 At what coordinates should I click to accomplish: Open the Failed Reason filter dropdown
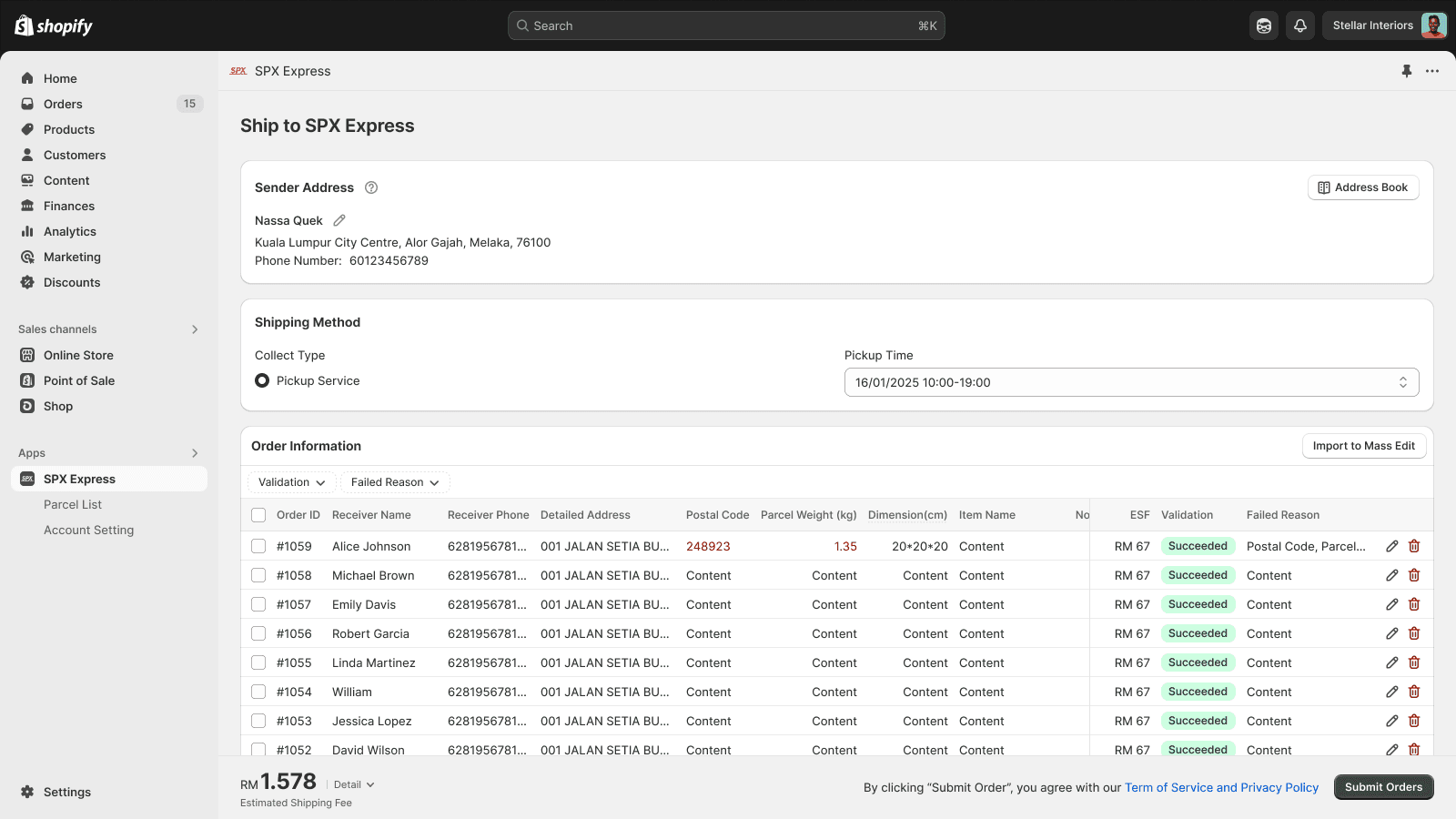tap(395, 482)
